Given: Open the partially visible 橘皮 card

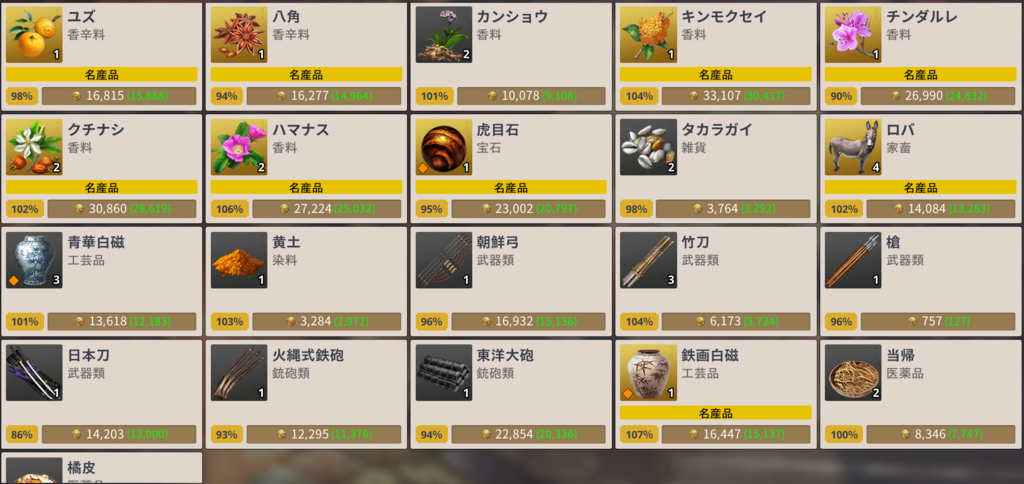Looking at the screenshot, I should tap(101, 468).
